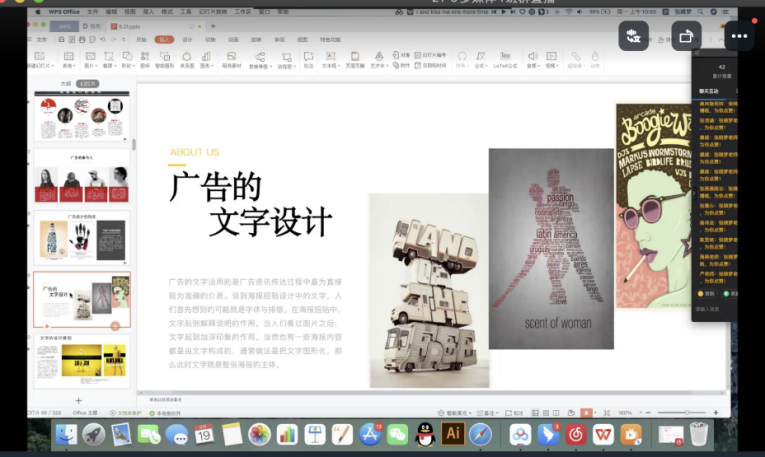
Task: Switch to reading view in status bar
Action: click(x=556, y=413)
